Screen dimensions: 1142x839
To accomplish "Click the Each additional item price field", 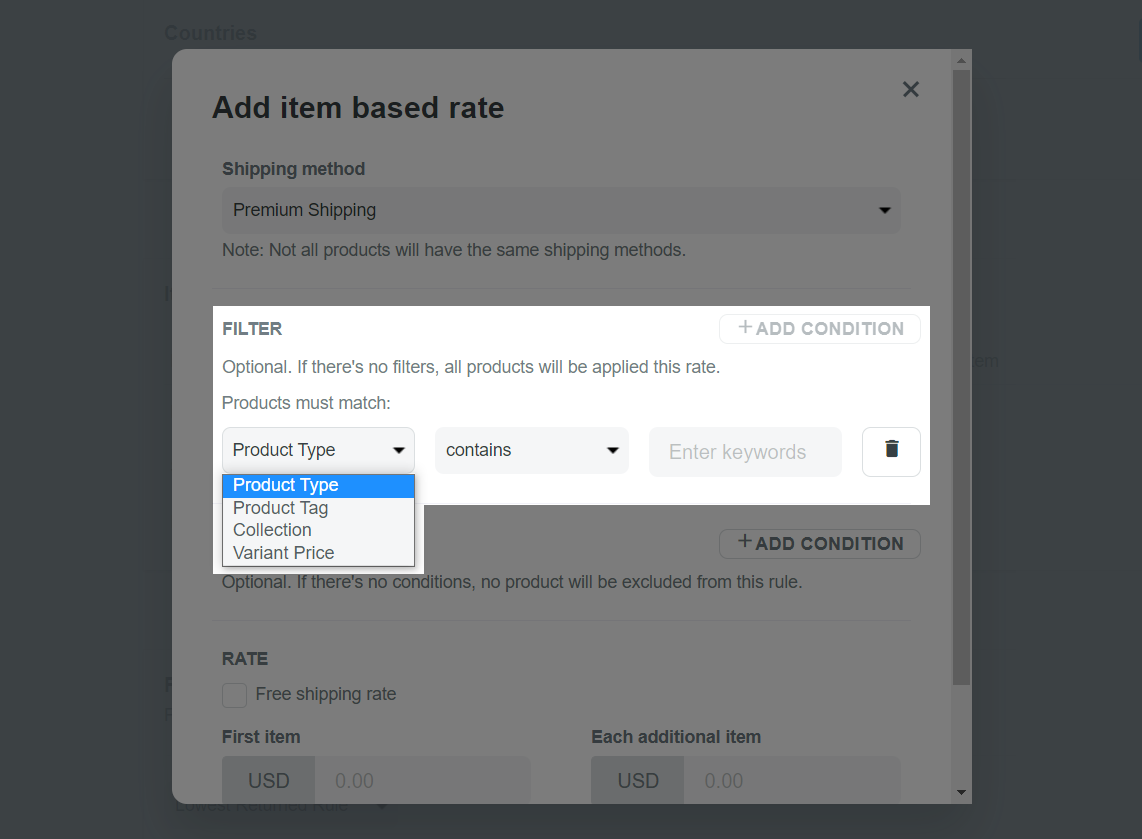I will click(x=792, y=781).
